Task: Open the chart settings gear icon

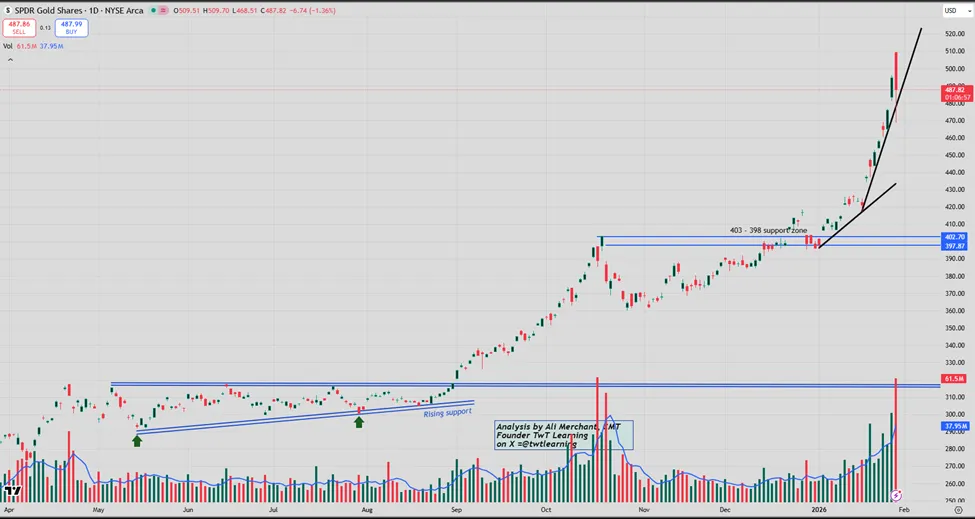Action: 958,510
